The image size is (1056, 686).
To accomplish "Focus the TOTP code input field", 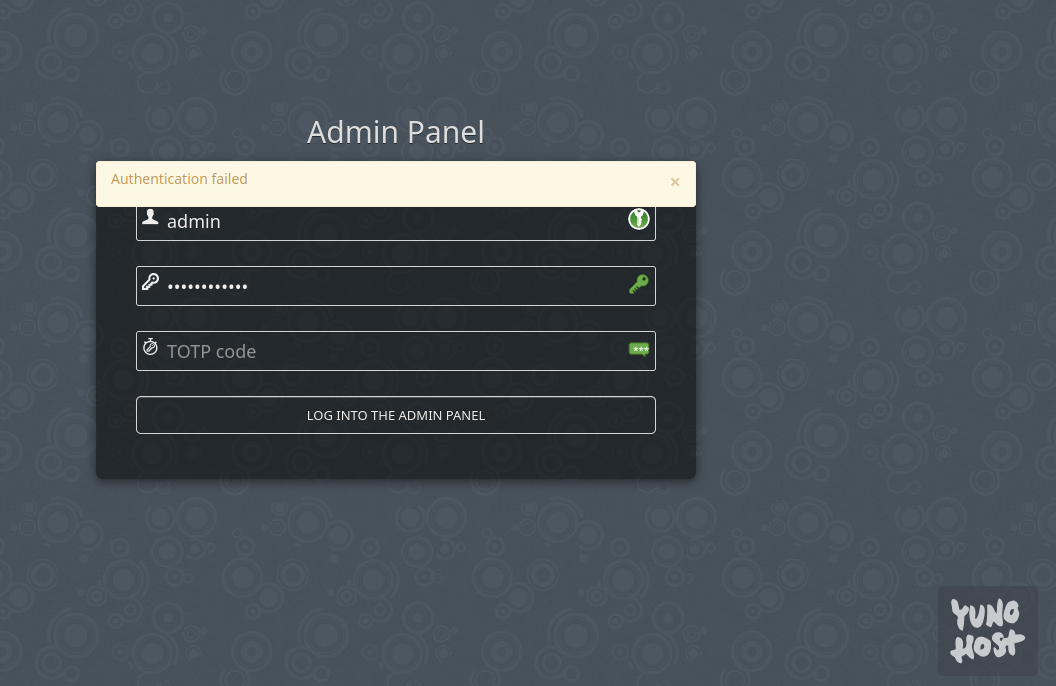I will coord(396,351).
